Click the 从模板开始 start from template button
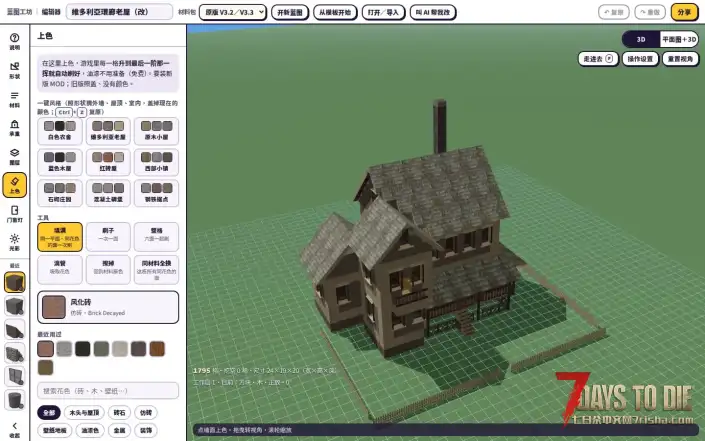This screenshot has height=441, width=705. point(335,12)
